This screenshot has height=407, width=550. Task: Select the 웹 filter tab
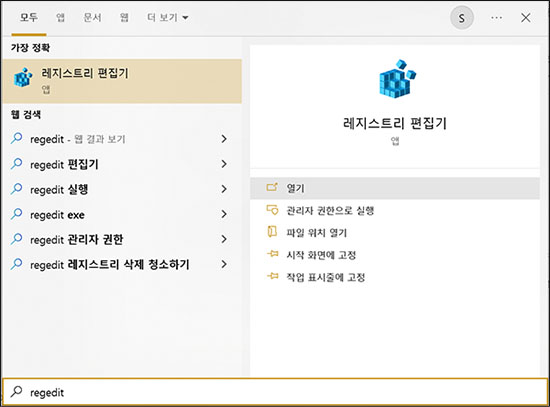[x=124, y=17]
